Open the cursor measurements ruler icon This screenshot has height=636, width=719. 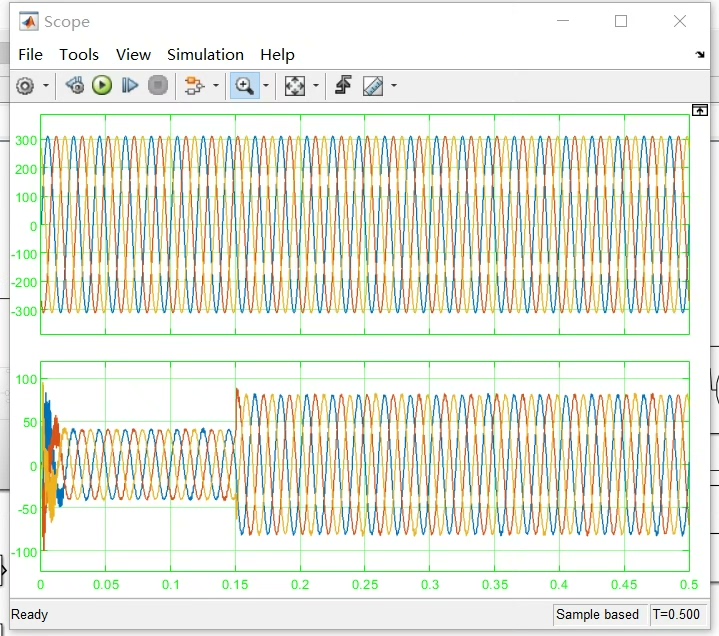click(x=373, y=86)
